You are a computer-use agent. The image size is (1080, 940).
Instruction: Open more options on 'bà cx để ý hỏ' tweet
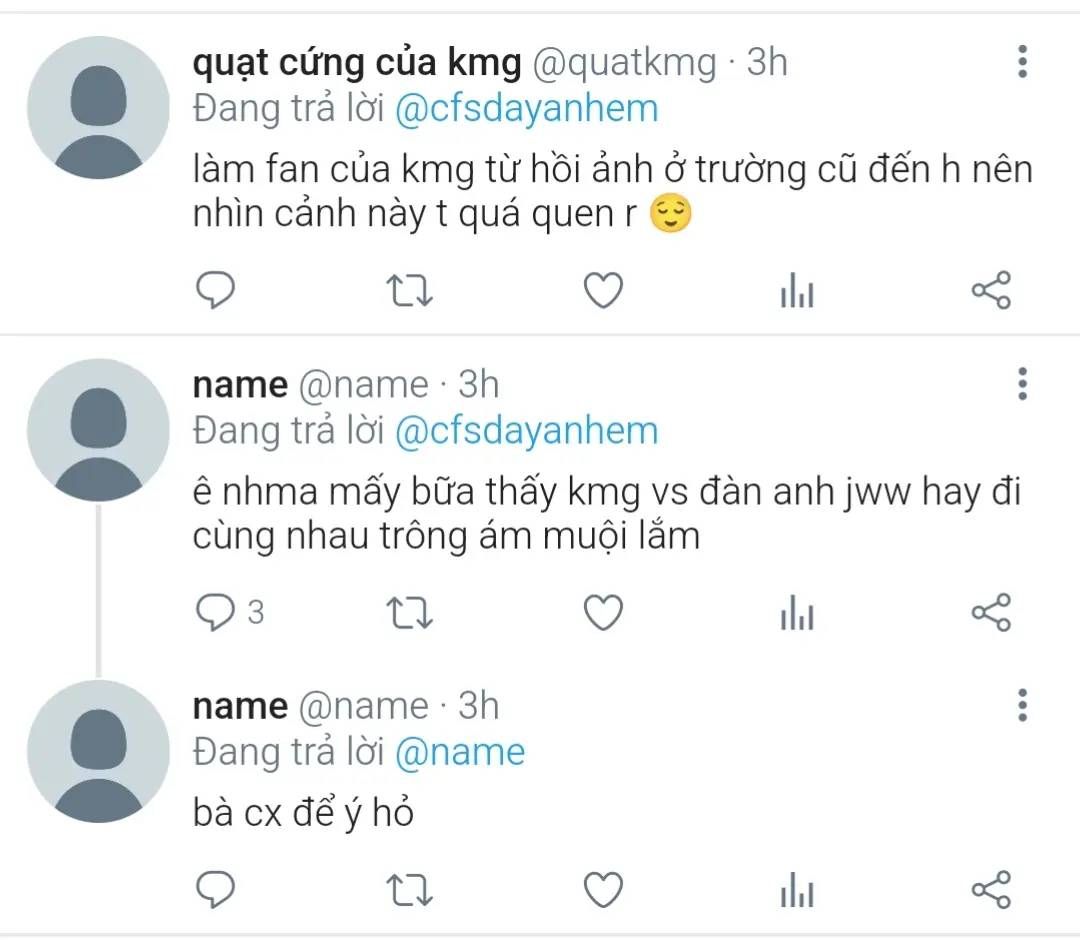[1022, 705]
